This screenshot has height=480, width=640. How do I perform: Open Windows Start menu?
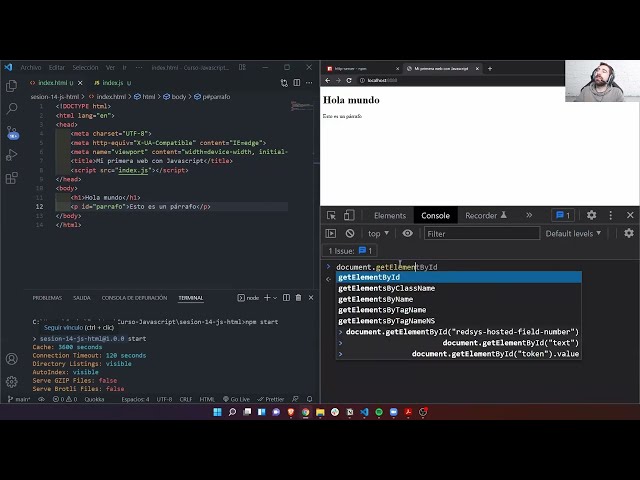tap(218, 412)
